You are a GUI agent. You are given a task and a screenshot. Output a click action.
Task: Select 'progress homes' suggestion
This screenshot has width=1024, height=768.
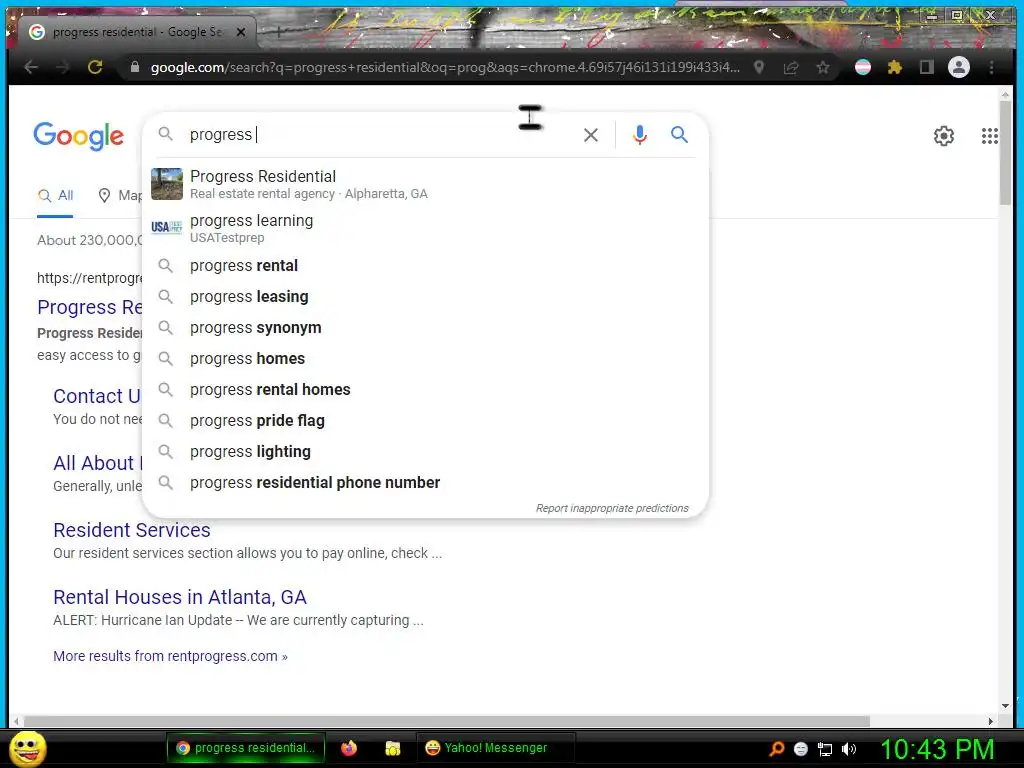(424, 359)
